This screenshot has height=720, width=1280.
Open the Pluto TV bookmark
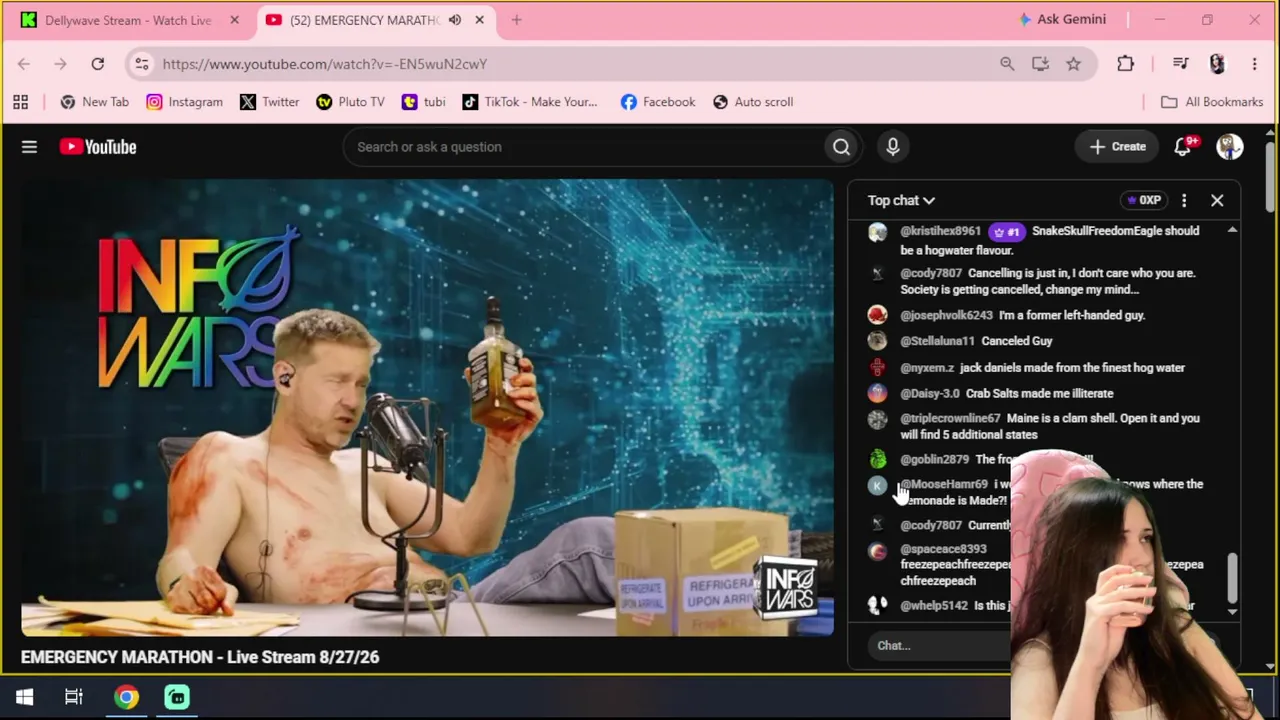[x=350, y=102]
